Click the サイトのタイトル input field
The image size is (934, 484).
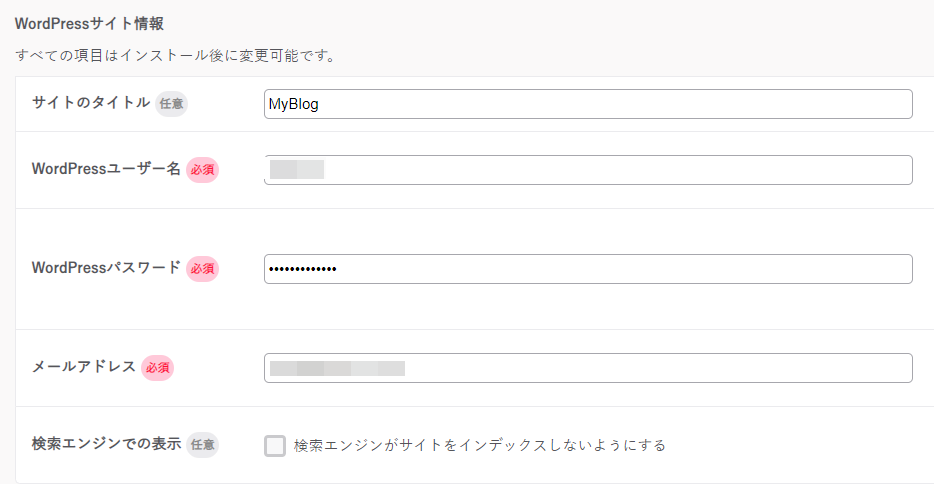click(x=588, y=104)
